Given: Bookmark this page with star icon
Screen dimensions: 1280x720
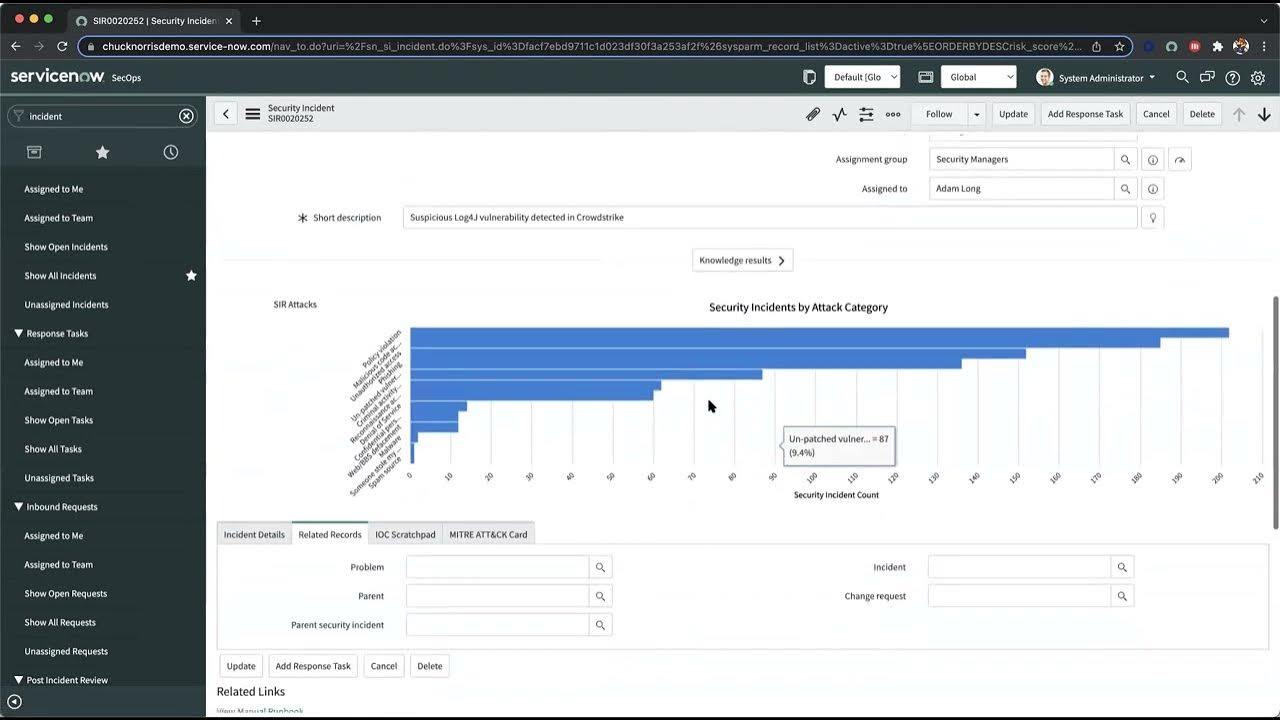Looking at the screenshot, I should pos(1119,46).
